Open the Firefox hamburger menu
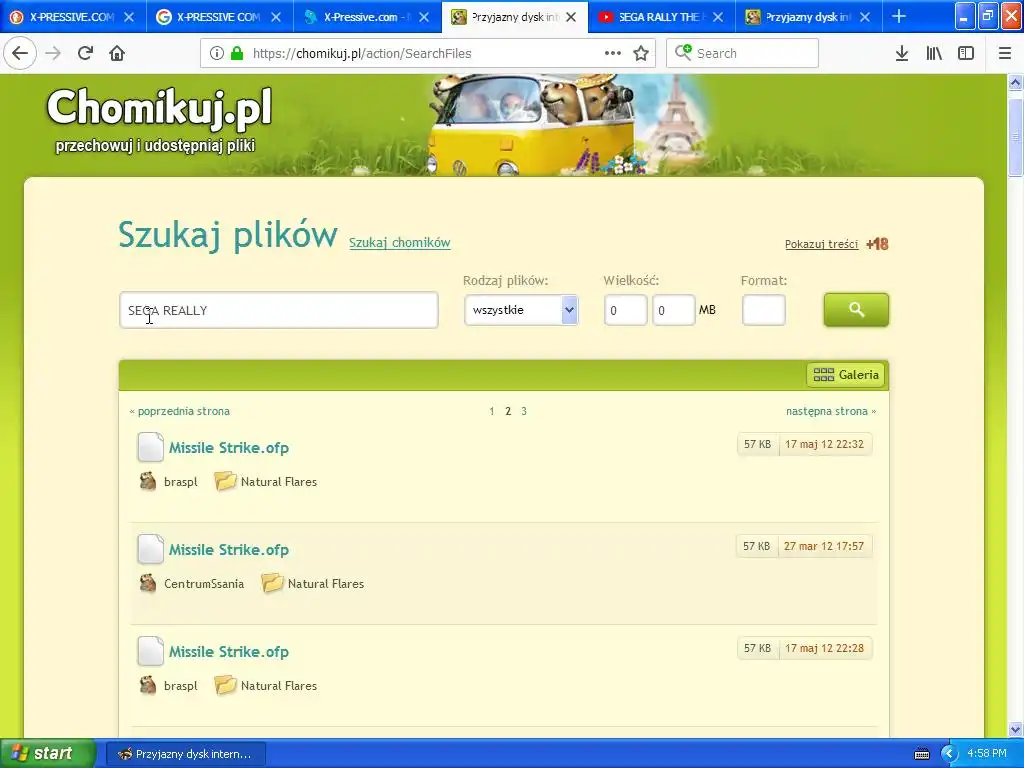This screenshot has width=1024, height=768. [x=1004, y=54]
